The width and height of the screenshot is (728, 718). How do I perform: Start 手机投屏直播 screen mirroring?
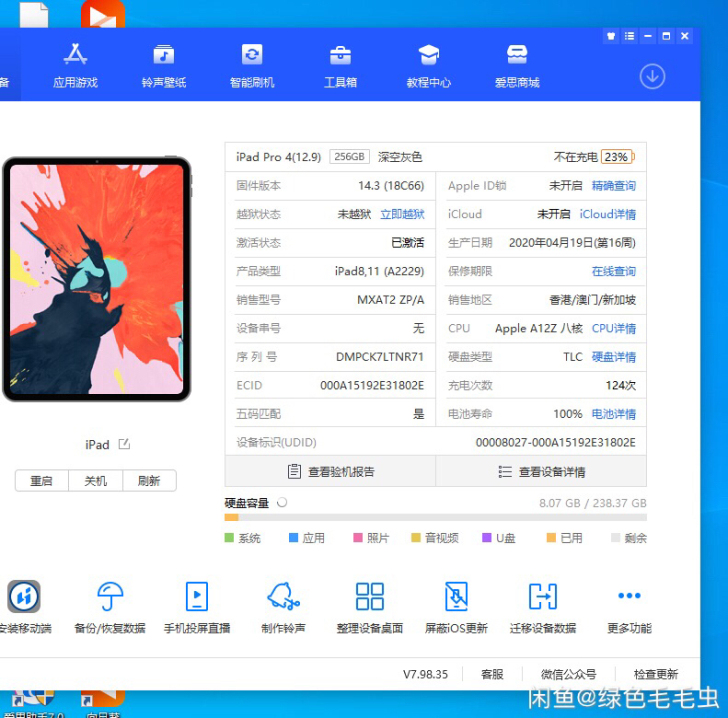click(197, 606)
